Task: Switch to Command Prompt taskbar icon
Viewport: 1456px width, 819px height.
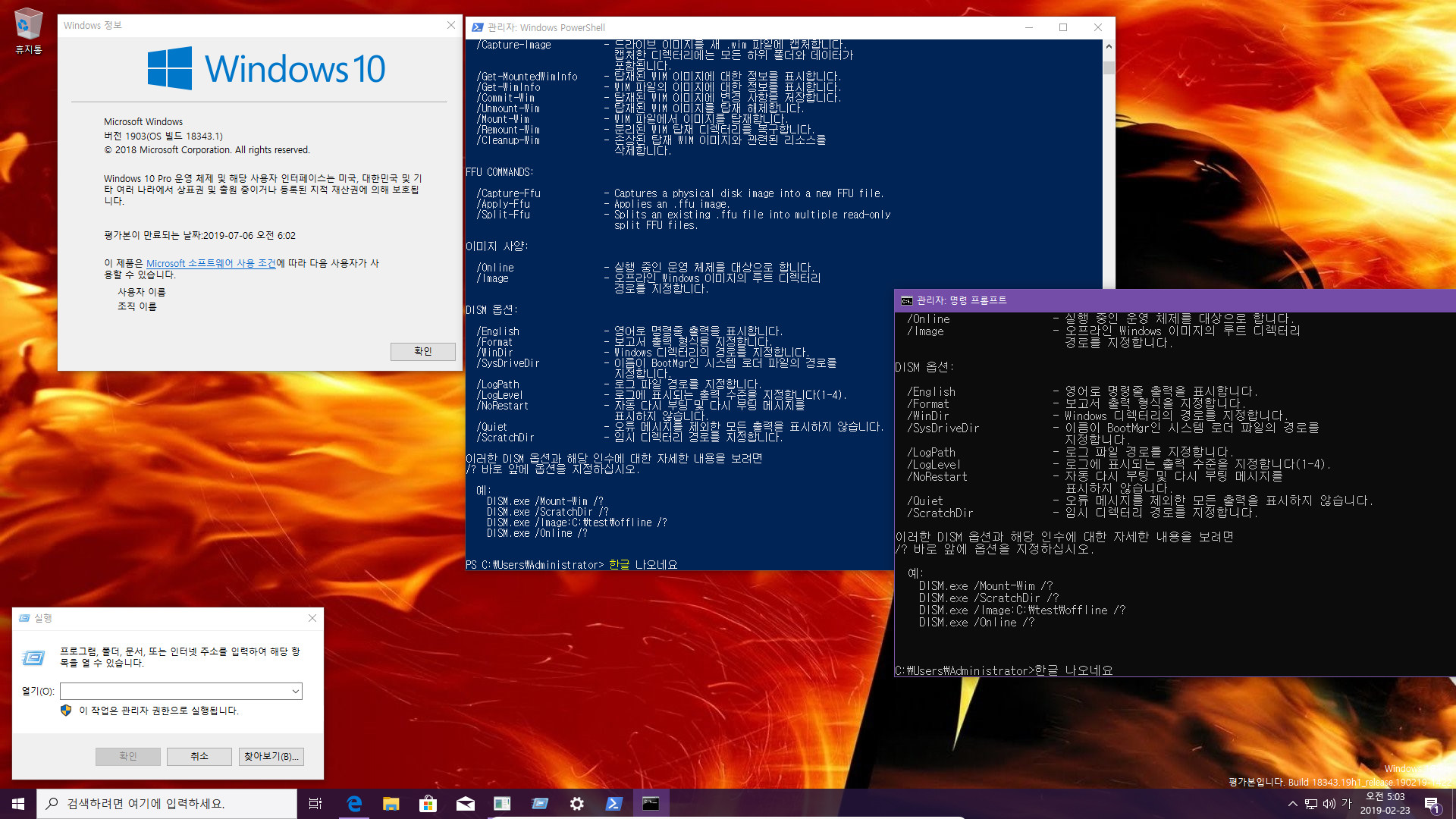Action: [x=651, y=804]
